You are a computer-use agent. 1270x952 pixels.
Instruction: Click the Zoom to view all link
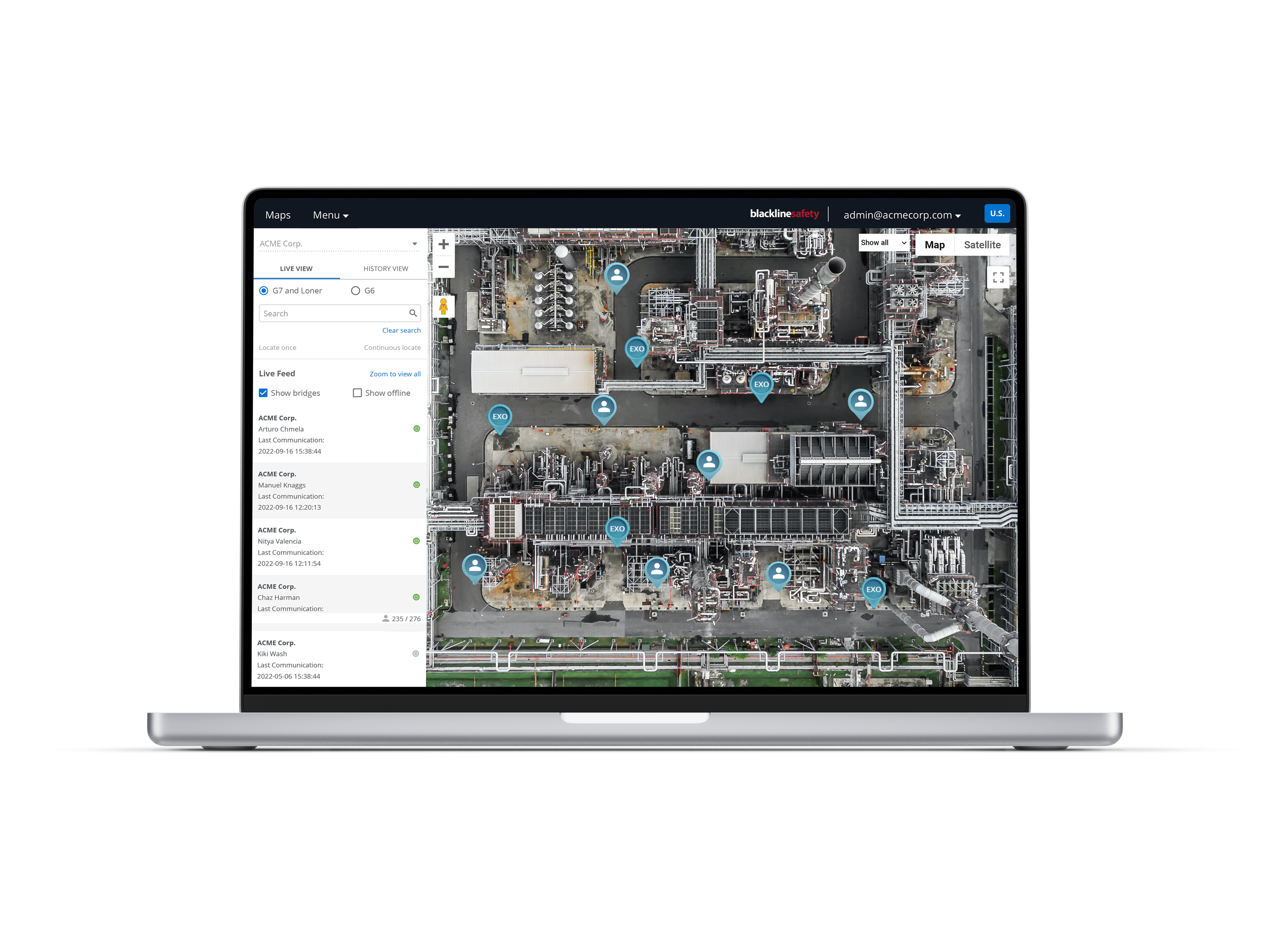pos(395,374)
